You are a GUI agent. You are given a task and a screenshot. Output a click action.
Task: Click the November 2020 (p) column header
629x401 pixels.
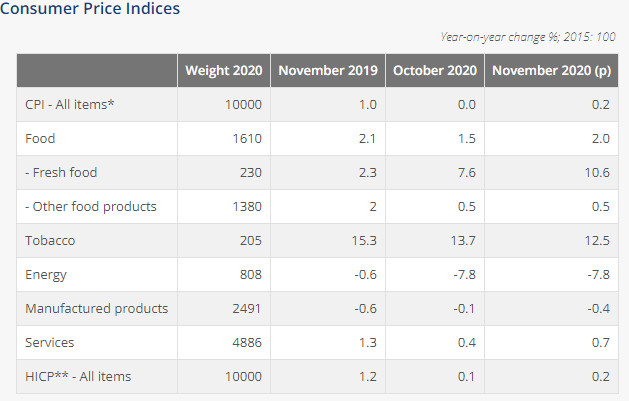(551, 70)
